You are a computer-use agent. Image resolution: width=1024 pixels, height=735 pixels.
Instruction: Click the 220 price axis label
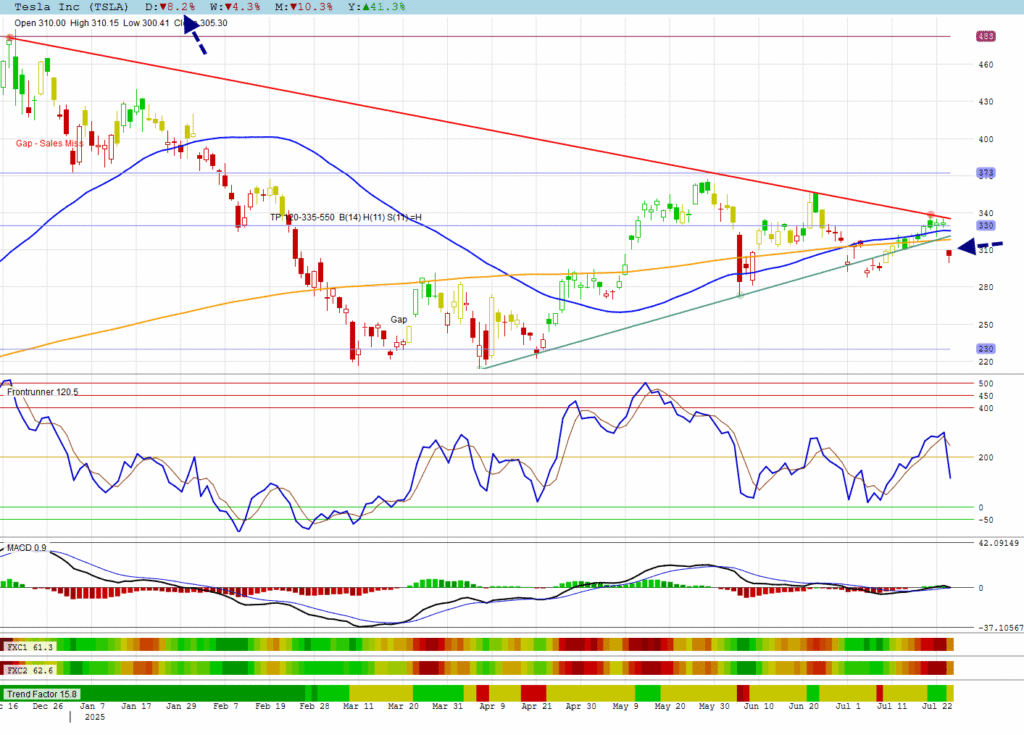click(x=985, y=362)
